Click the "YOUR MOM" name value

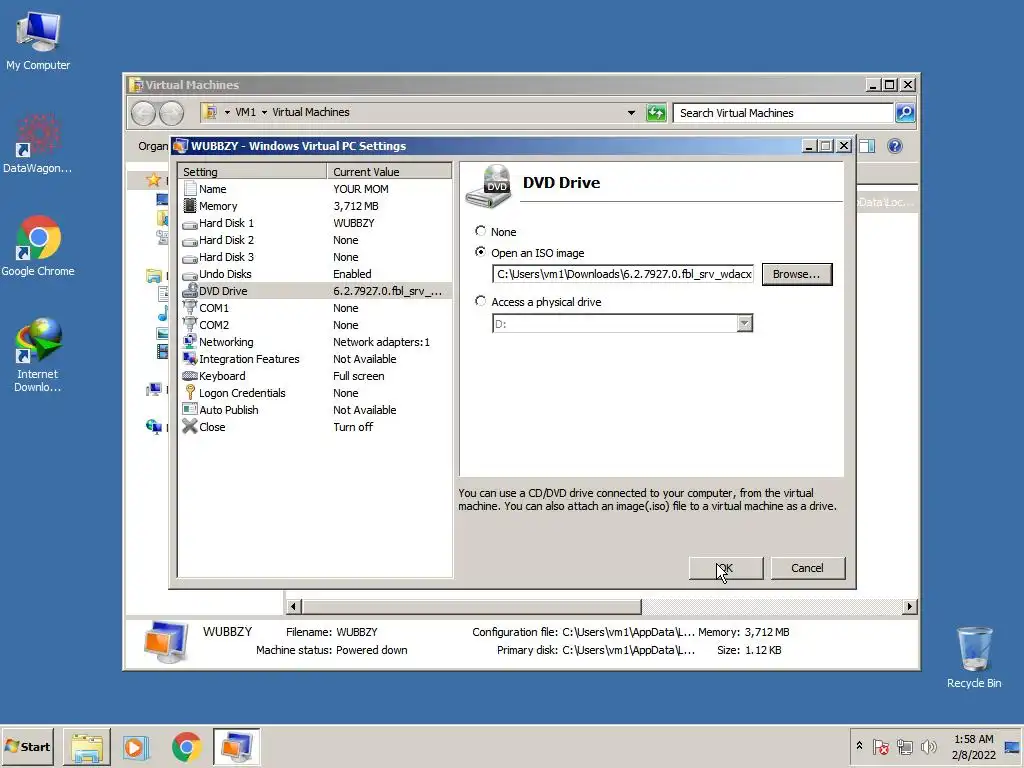click(360, 189)
